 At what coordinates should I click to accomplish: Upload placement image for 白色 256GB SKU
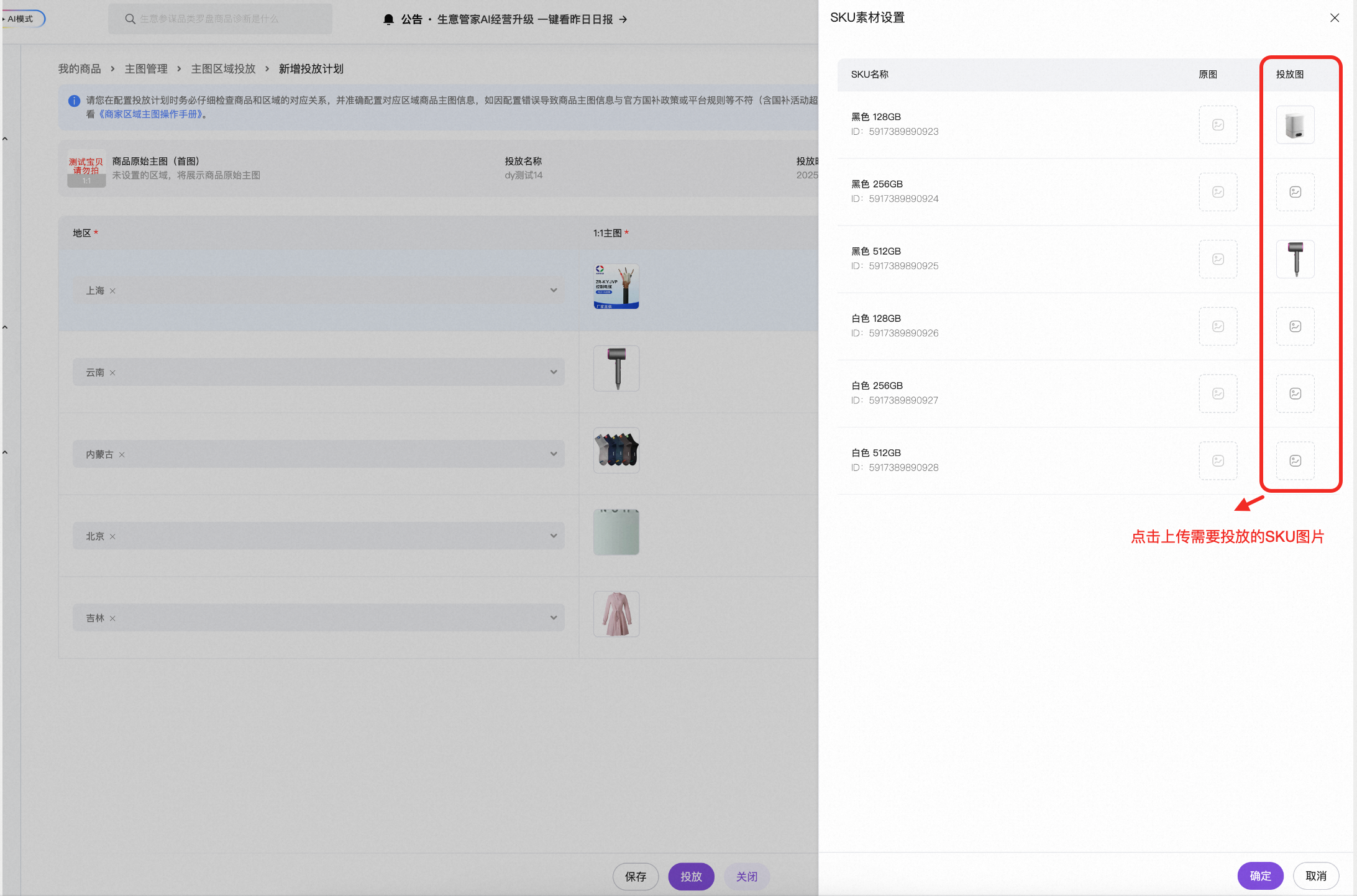pyautogui.click(x=1295, y=393)
